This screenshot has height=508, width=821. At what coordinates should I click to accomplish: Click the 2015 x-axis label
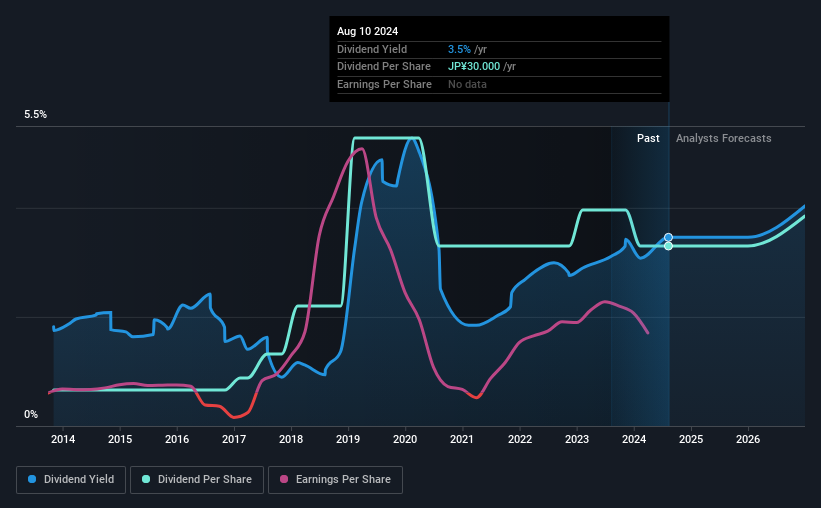coord(120,439)
